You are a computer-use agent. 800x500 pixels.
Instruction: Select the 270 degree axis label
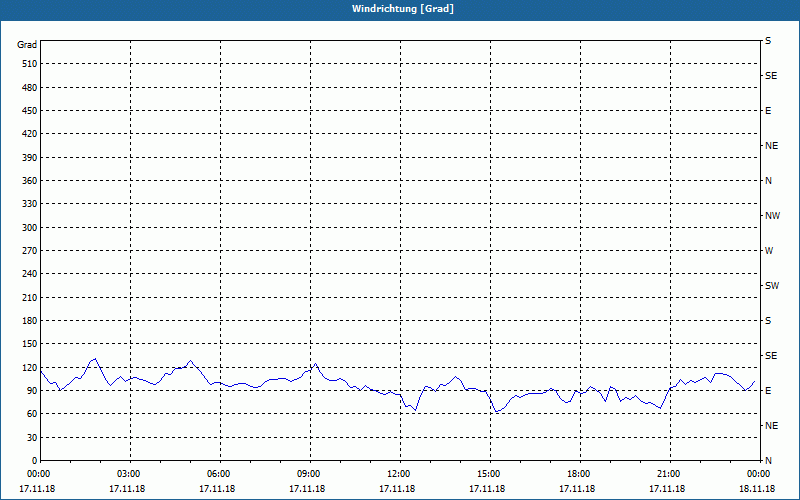(30, 251)
